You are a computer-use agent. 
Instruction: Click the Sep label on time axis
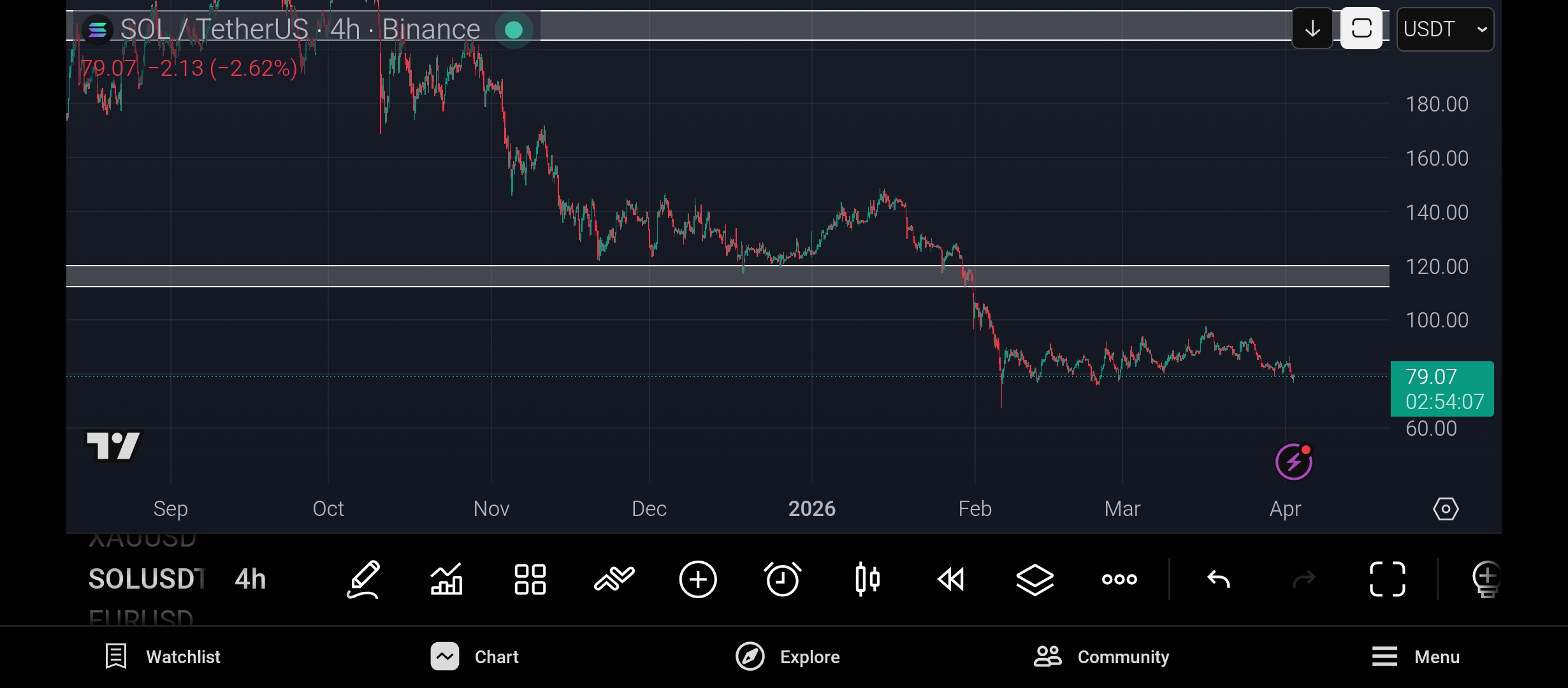[170, 509]
